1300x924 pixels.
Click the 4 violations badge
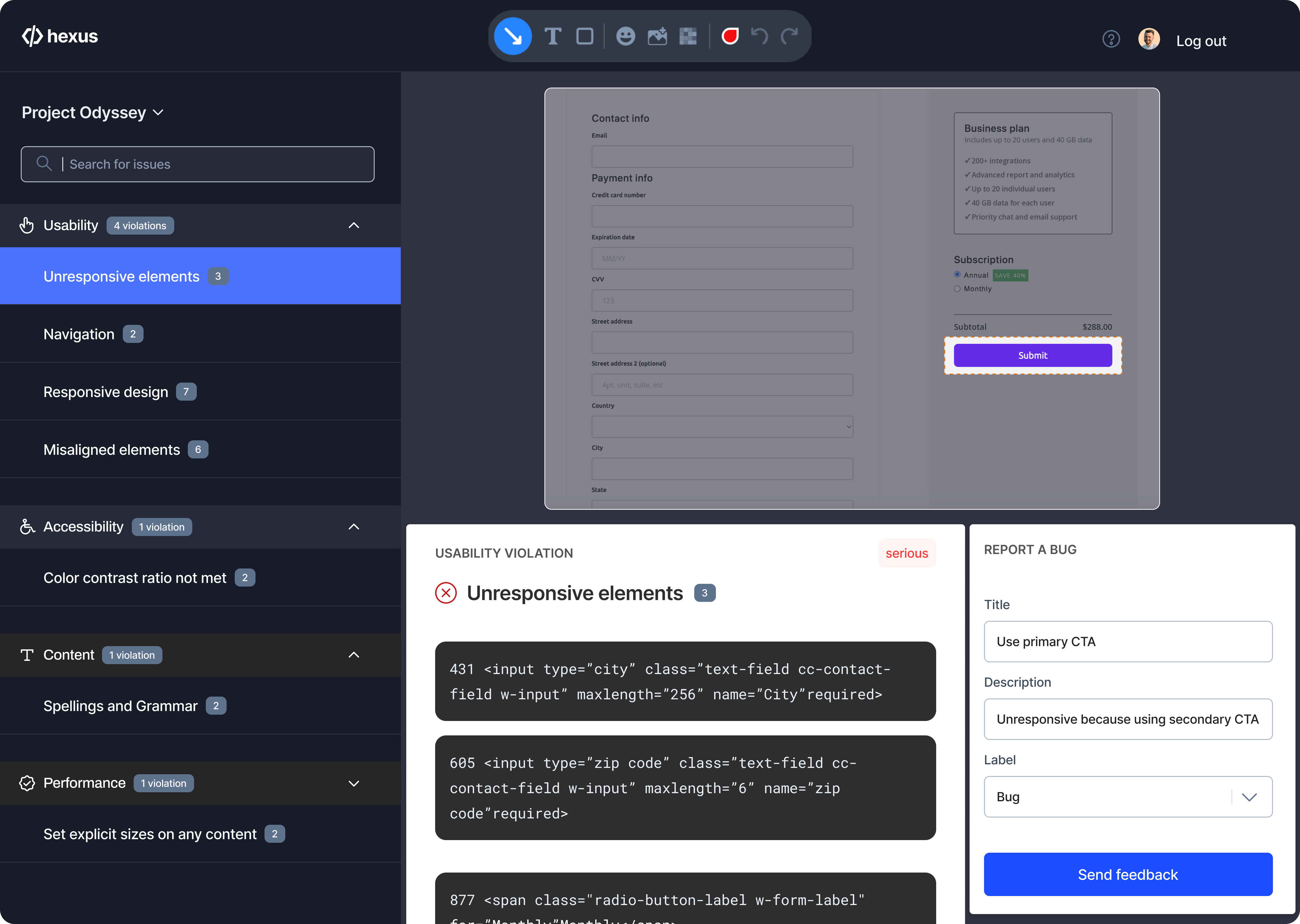140,225
